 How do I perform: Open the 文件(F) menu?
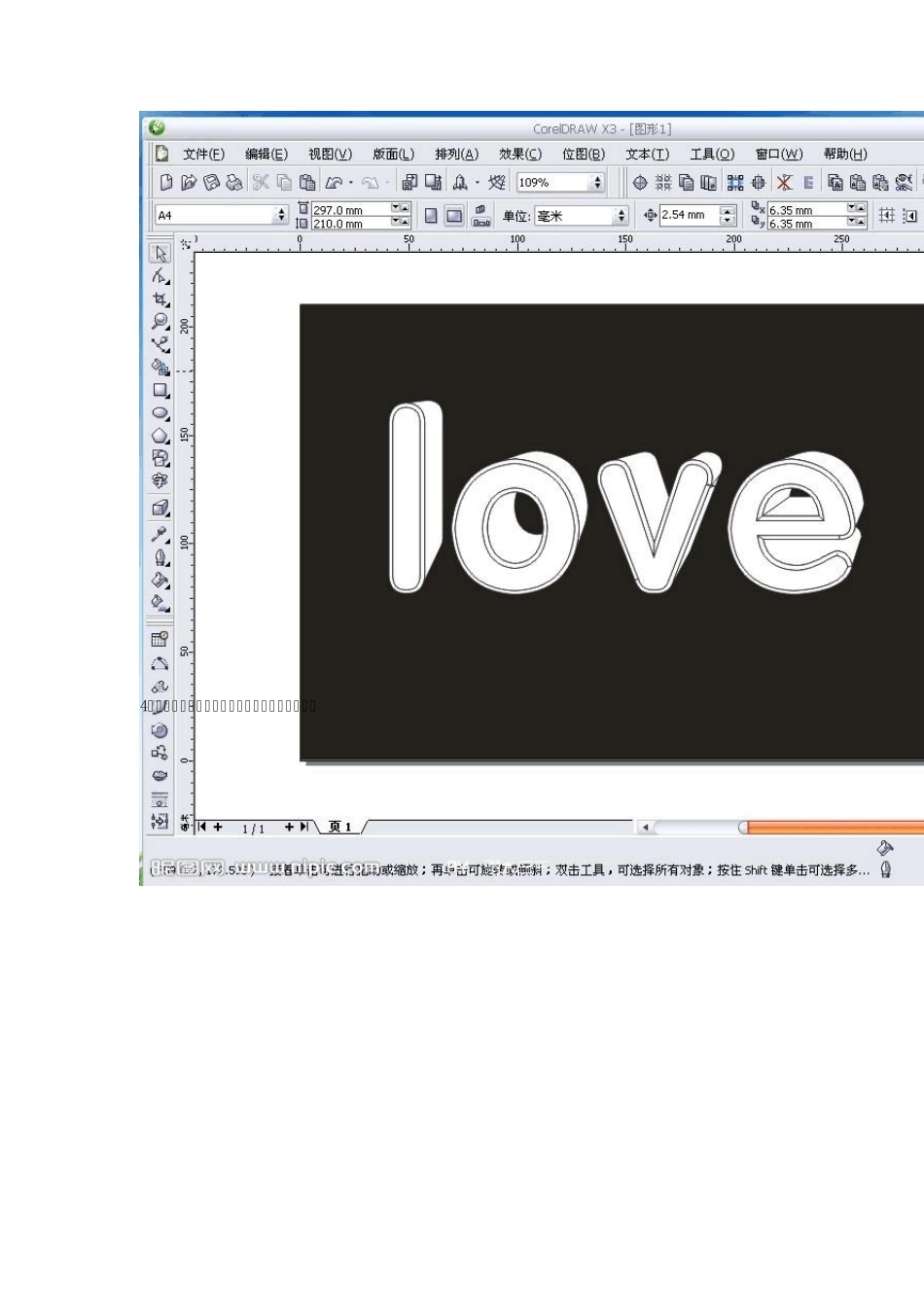tap(203, 155)
